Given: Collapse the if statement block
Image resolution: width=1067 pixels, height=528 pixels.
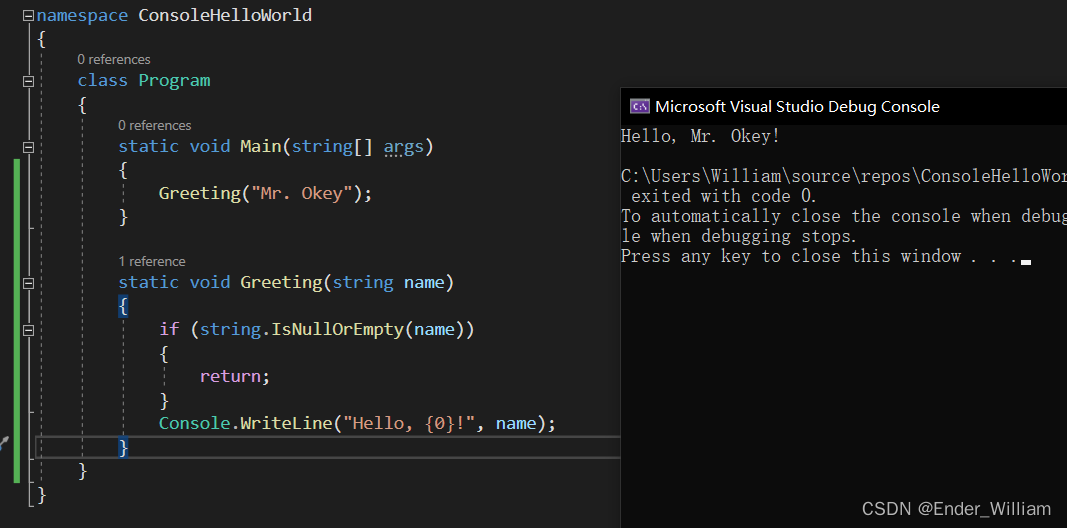Looking at the screenshot, I should pos(28,329).
